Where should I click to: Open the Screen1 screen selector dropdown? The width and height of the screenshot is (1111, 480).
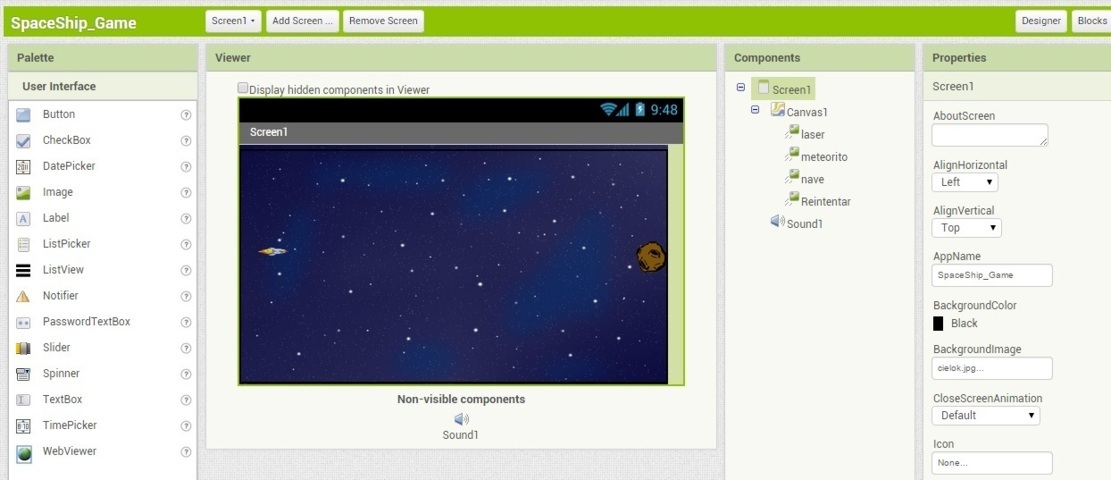click(x=234, y=21)
